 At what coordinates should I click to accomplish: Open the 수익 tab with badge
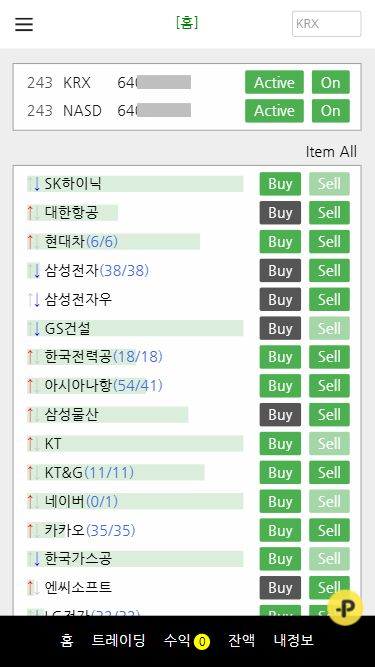click(187, 640)
